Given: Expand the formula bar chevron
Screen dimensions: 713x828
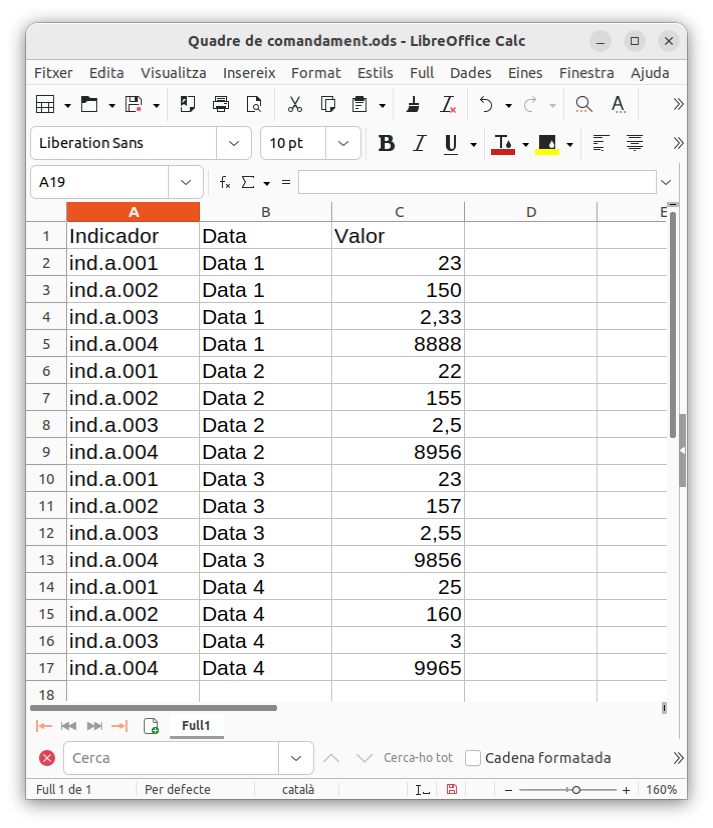Looking at the screenshot, I should pos(666,182).
